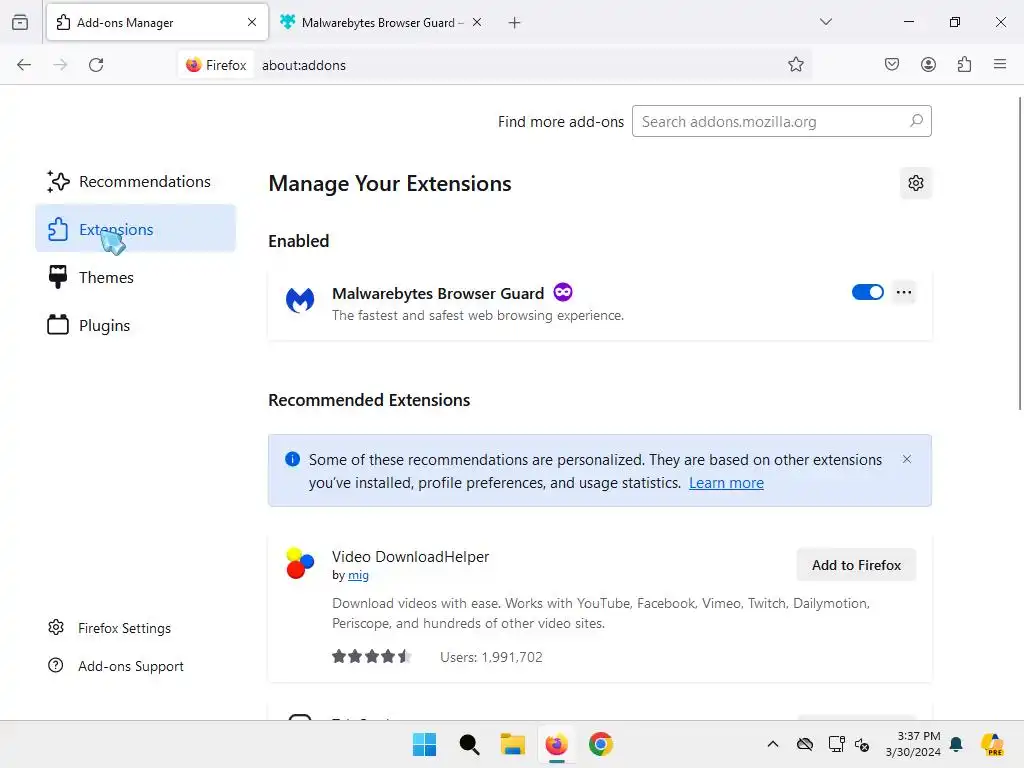Open the Firefox View icon in tab bar
1024x768 pixels.
pyautogui.click(x=20, y=22)
